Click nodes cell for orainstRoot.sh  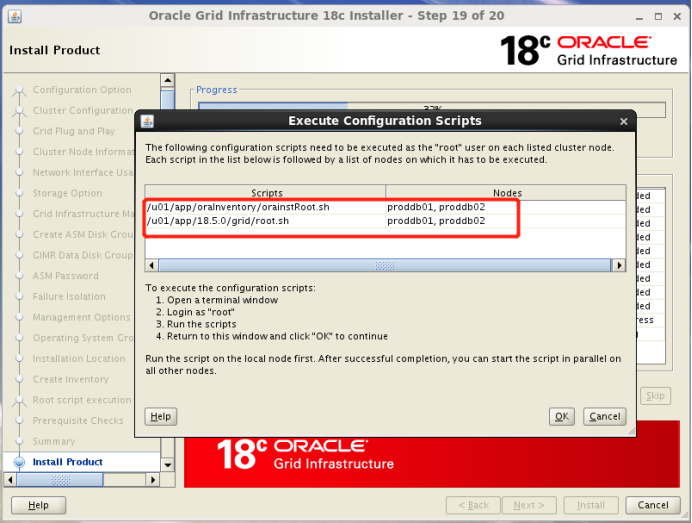pos(506,207)
